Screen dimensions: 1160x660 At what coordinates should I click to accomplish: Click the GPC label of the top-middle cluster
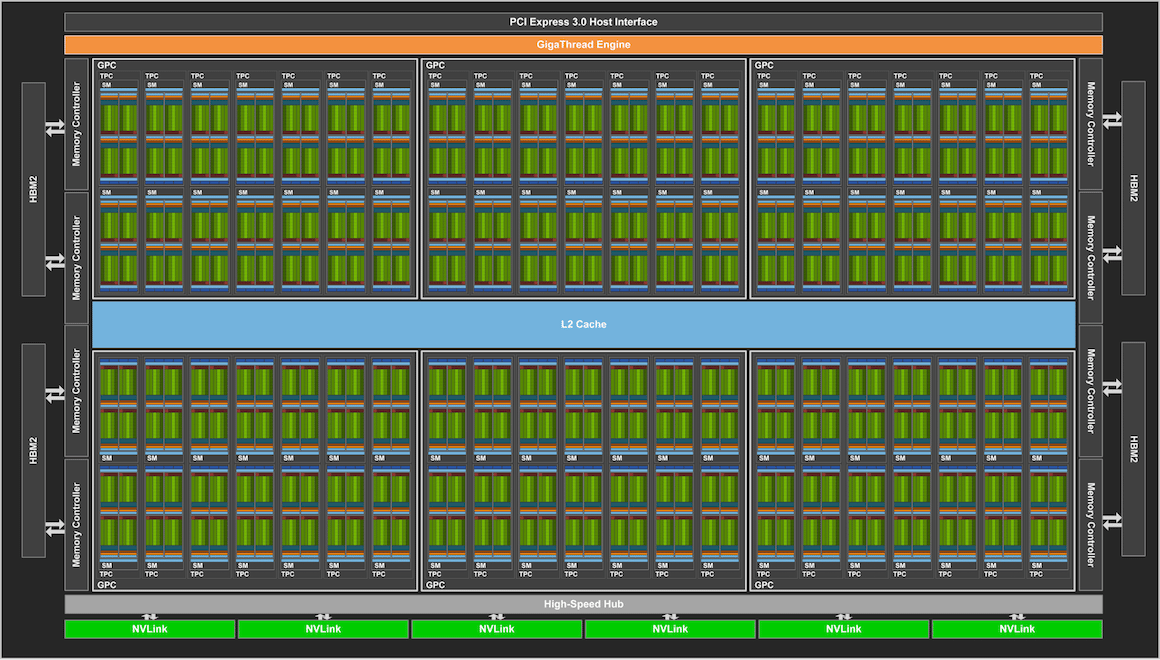[x=435, y=66]
